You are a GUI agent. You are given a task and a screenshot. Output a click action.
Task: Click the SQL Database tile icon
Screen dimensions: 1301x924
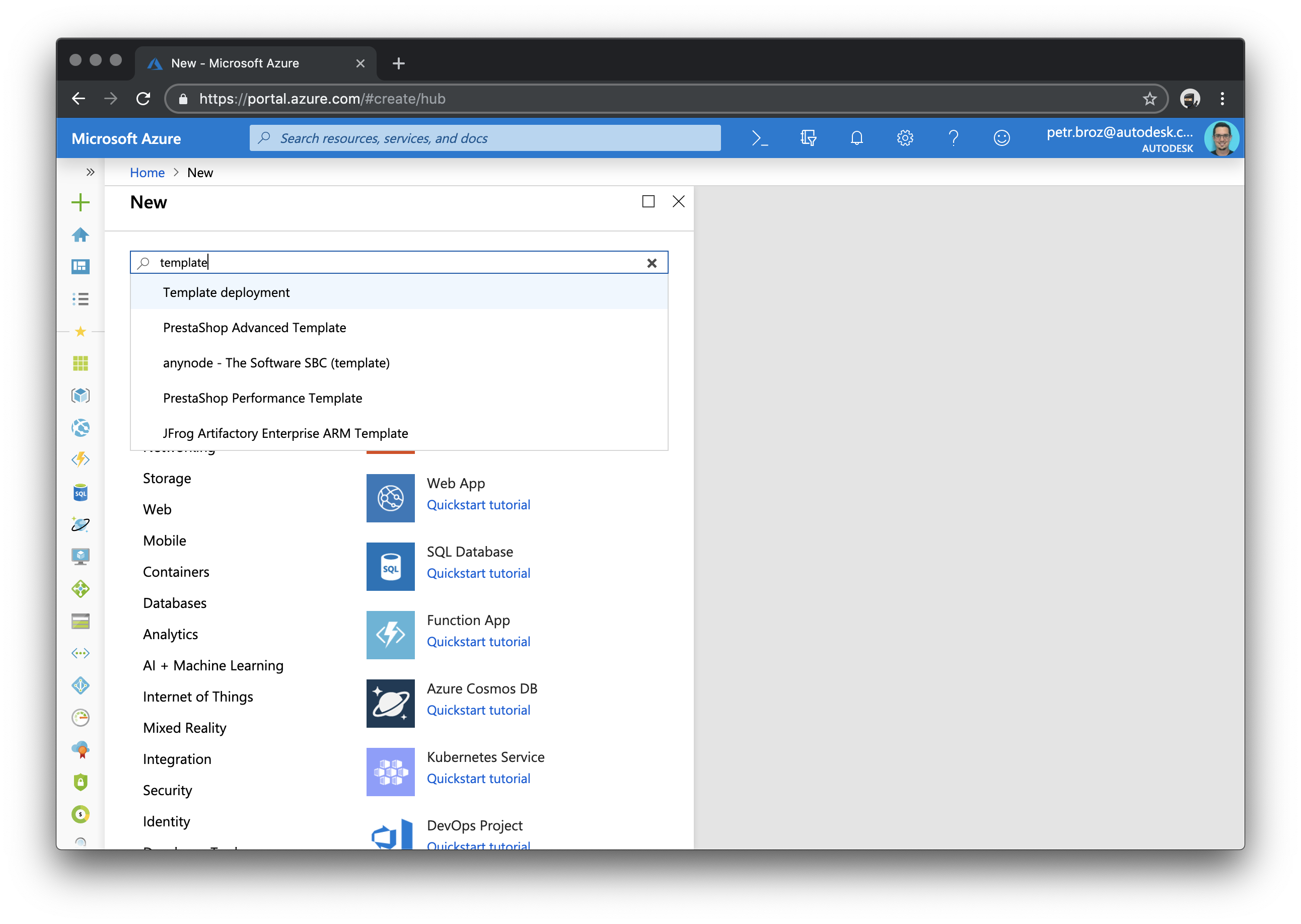[390, 567]
